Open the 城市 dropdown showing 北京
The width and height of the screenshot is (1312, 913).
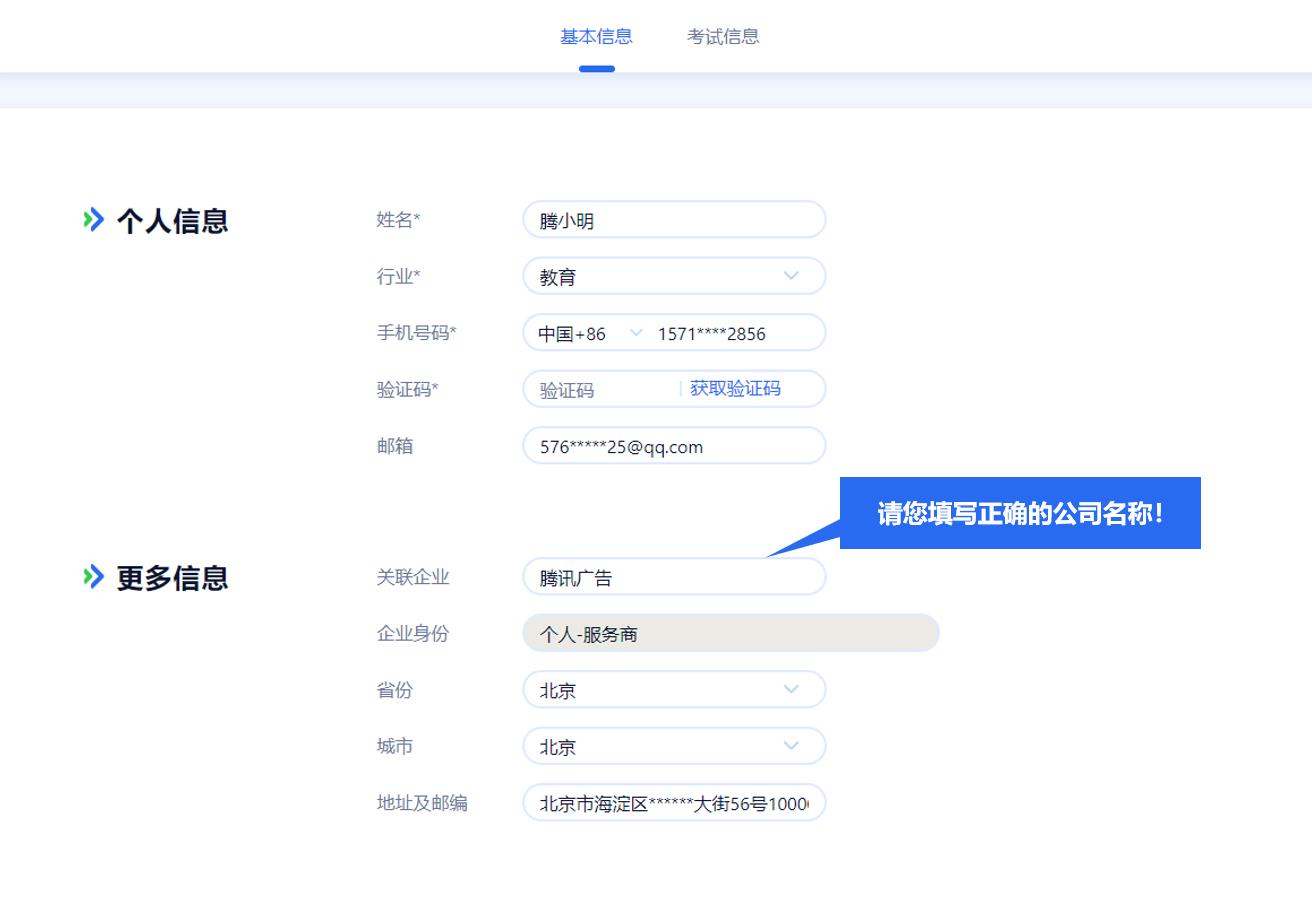click(x=675, y=745)
